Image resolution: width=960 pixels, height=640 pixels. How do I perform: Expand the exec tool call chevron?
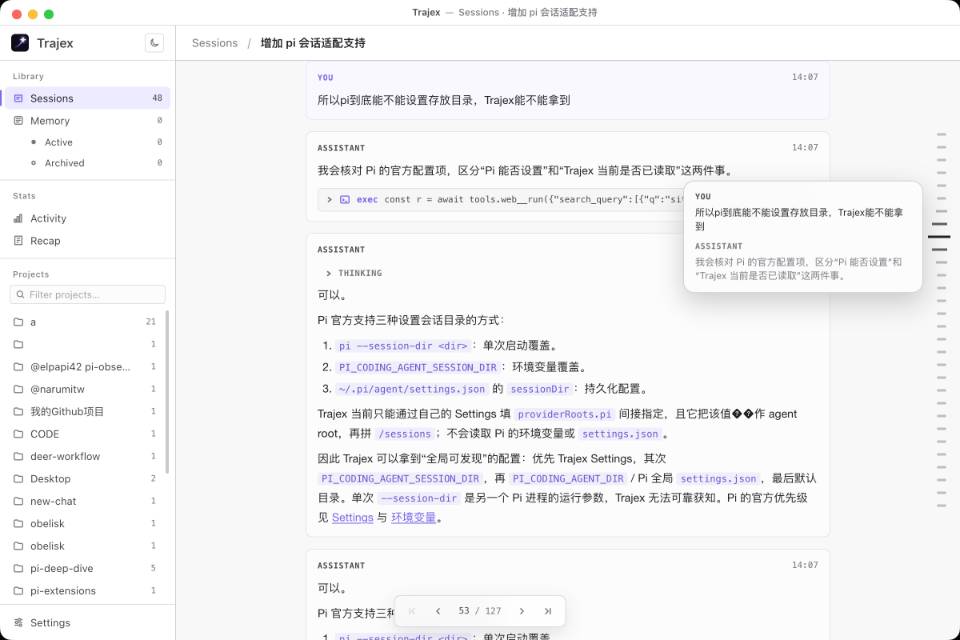329,200
